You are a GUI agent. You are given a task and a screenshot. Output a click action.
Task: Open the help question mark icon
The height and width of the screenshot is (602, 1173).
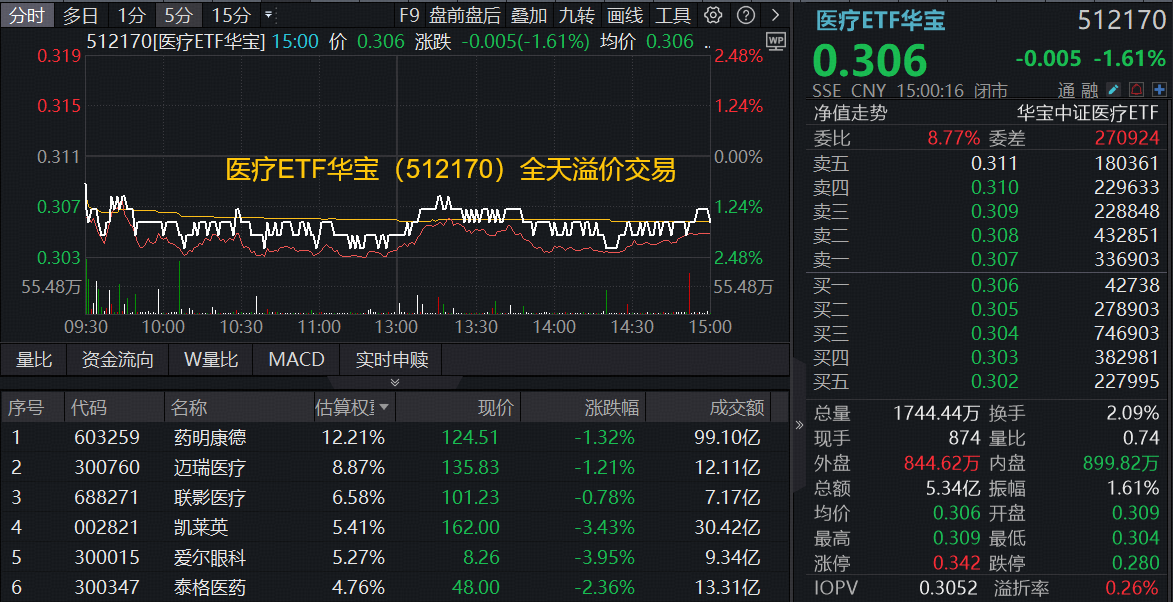tap(745, 15)
